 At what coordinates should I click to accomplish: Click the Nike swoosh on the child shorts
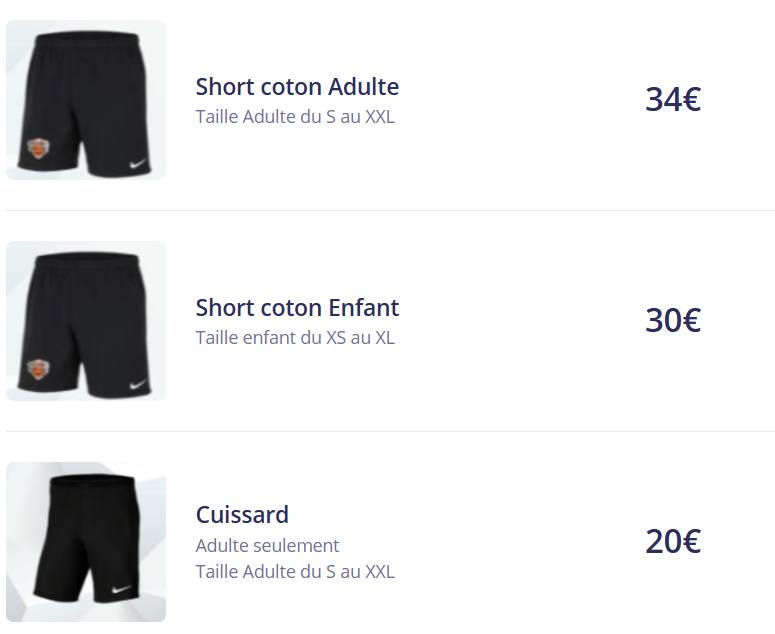tap(138, 384)
